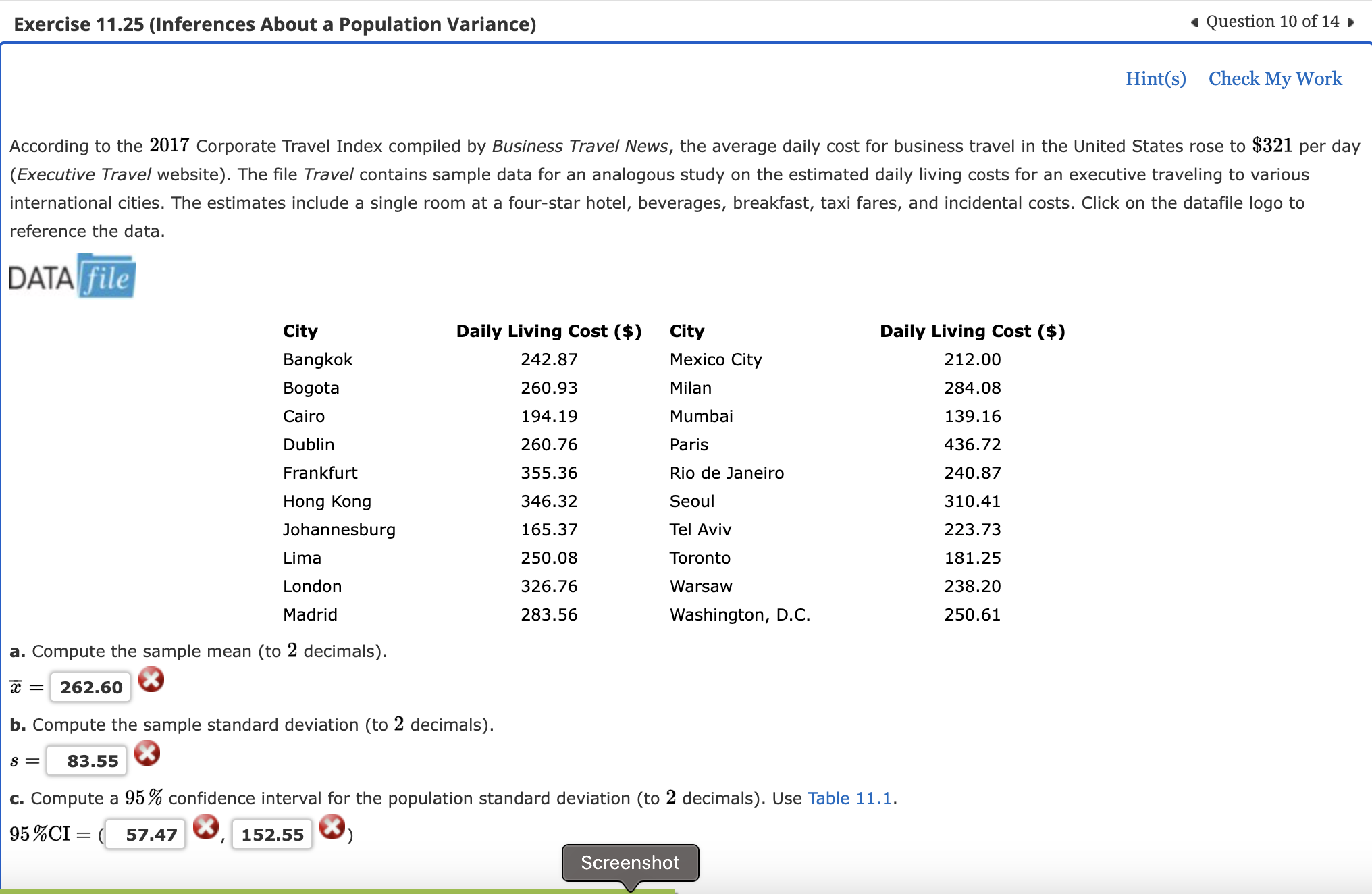Open the DATA file logo
Screen dimensions: 1372x894
pyautogui.click(x=73, y=276)
